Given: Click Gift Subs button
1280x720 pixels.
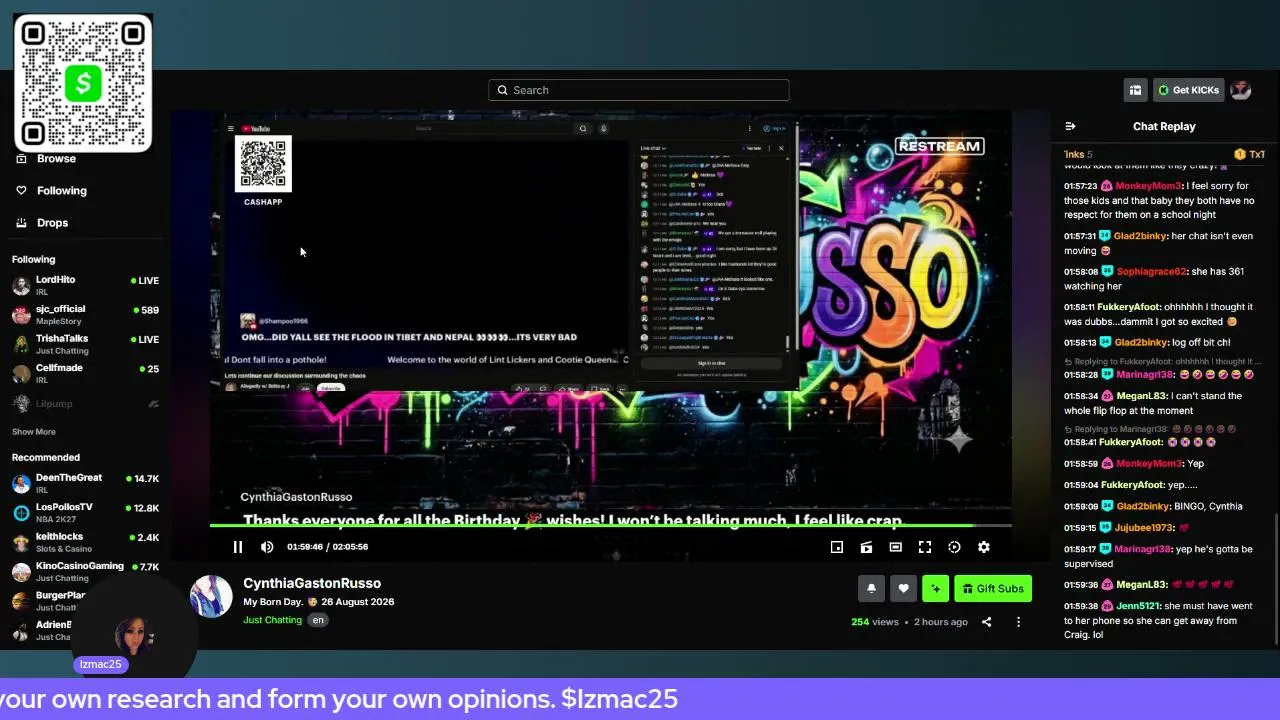Looking at the screenshot, I should (x=993, y=589).
